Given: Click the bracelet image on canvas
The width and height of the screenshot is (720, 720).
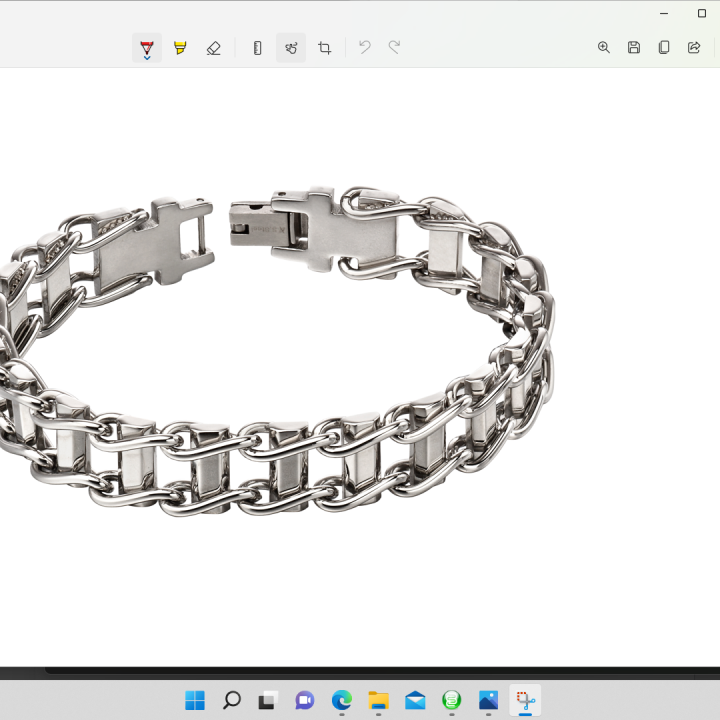Looking at the screenshot, I should pyautogui.click(x=277, y=351).
